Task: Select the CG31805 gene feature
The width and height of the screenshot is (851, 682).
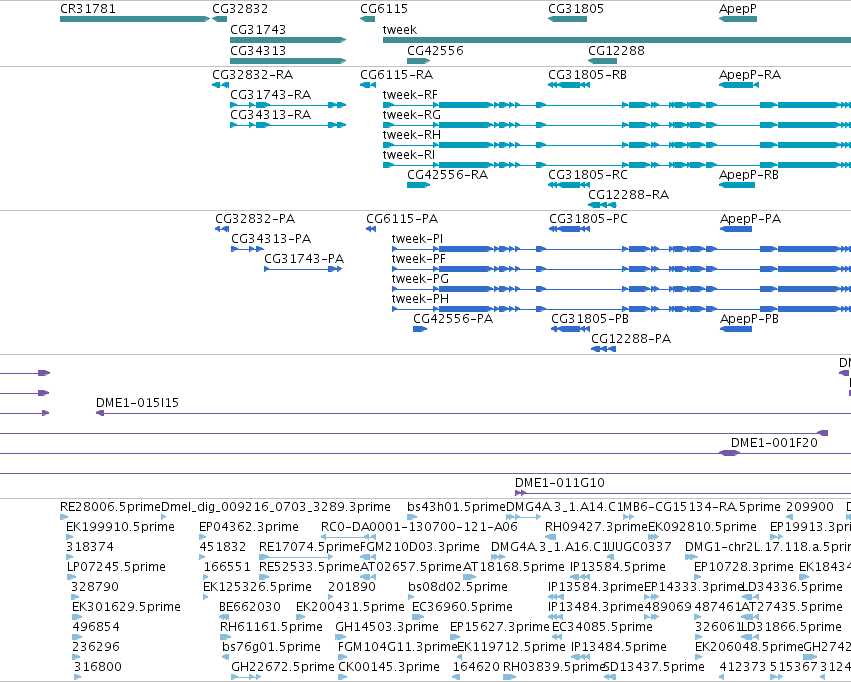Action: (x=567, y=19)
